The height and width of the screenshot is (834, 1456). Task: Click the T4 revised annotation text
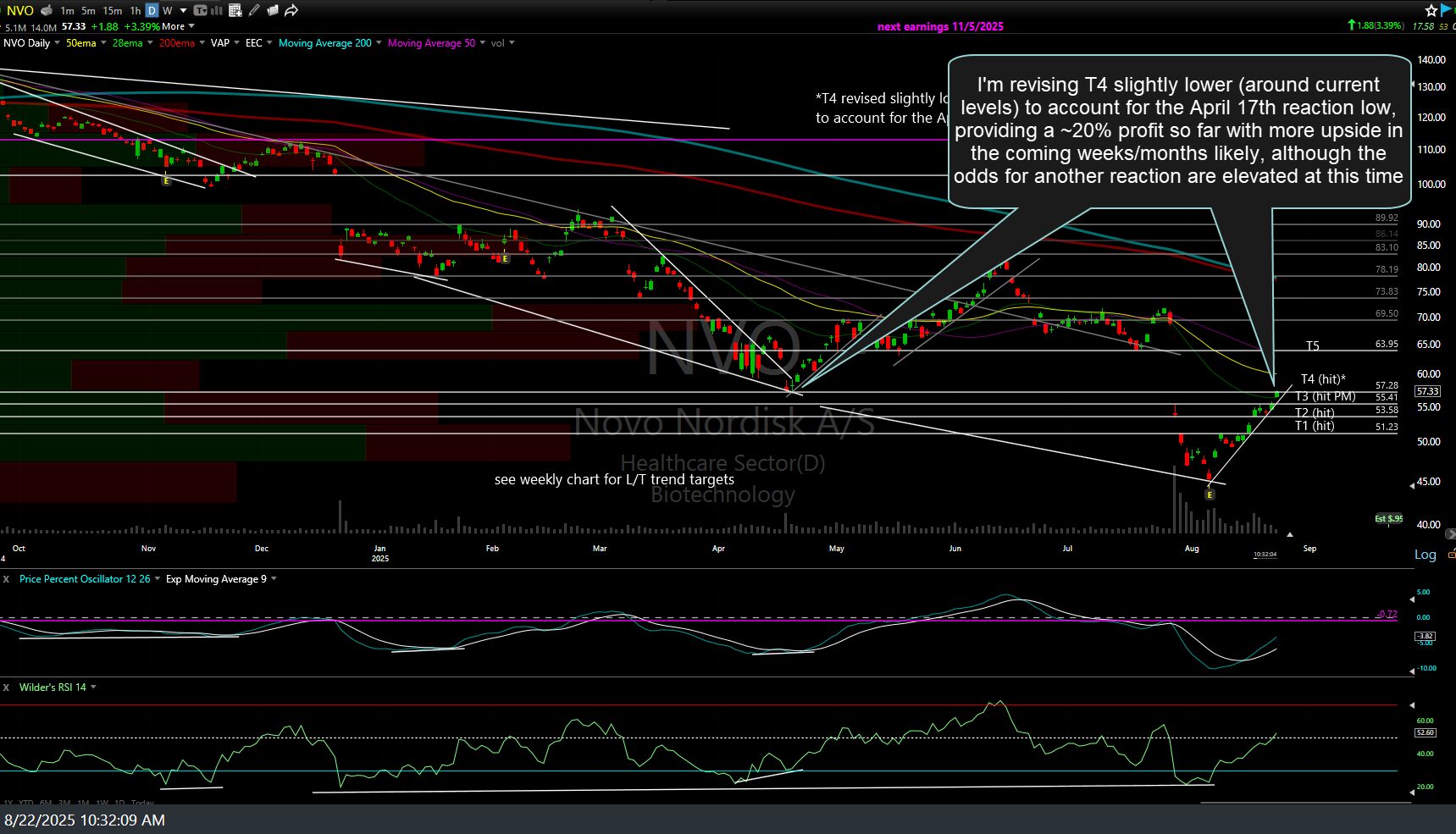[x=882, y=108]
